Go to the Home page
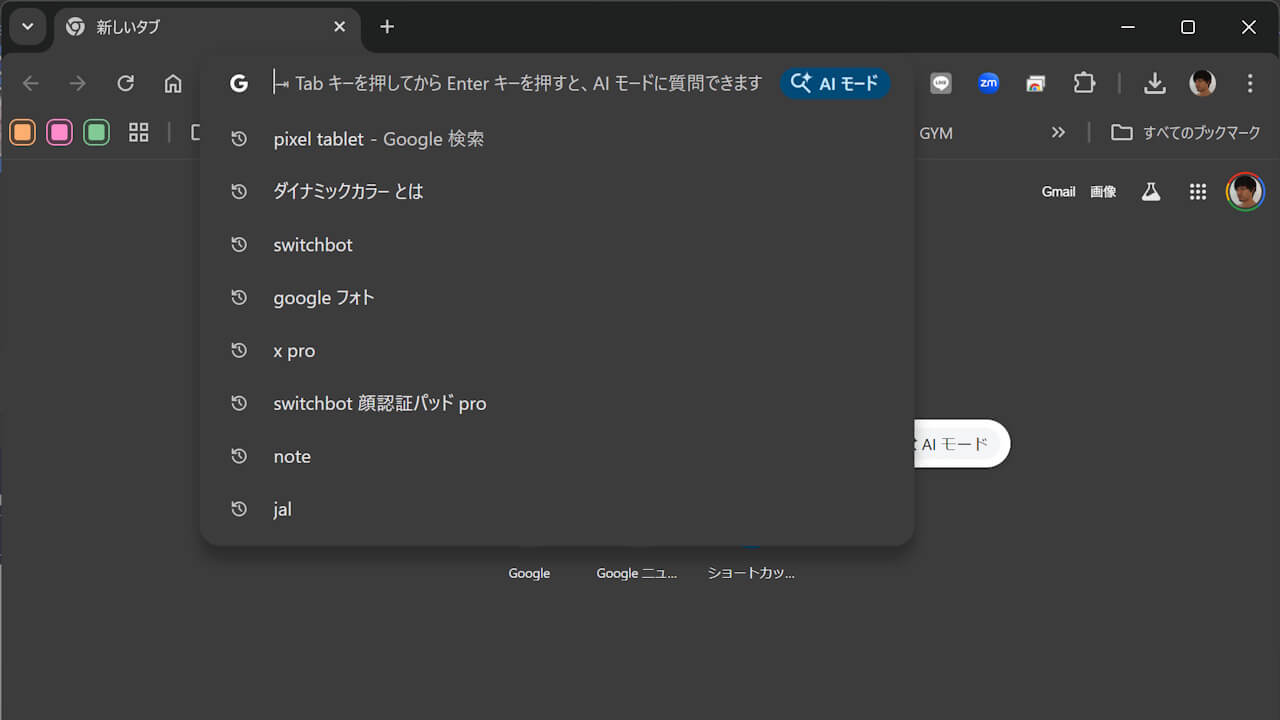This screenshot has height=720, width=1280. point(173,84)
